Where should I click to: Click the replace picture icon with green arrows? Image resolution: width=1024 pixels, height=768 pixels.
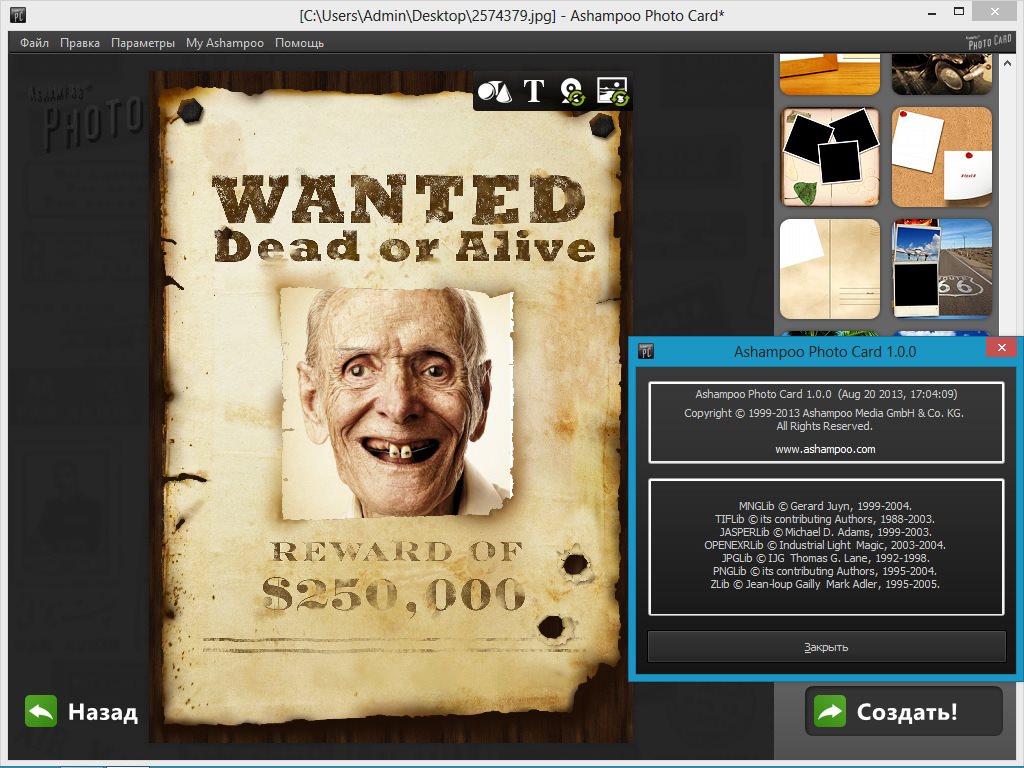(612, 91)
